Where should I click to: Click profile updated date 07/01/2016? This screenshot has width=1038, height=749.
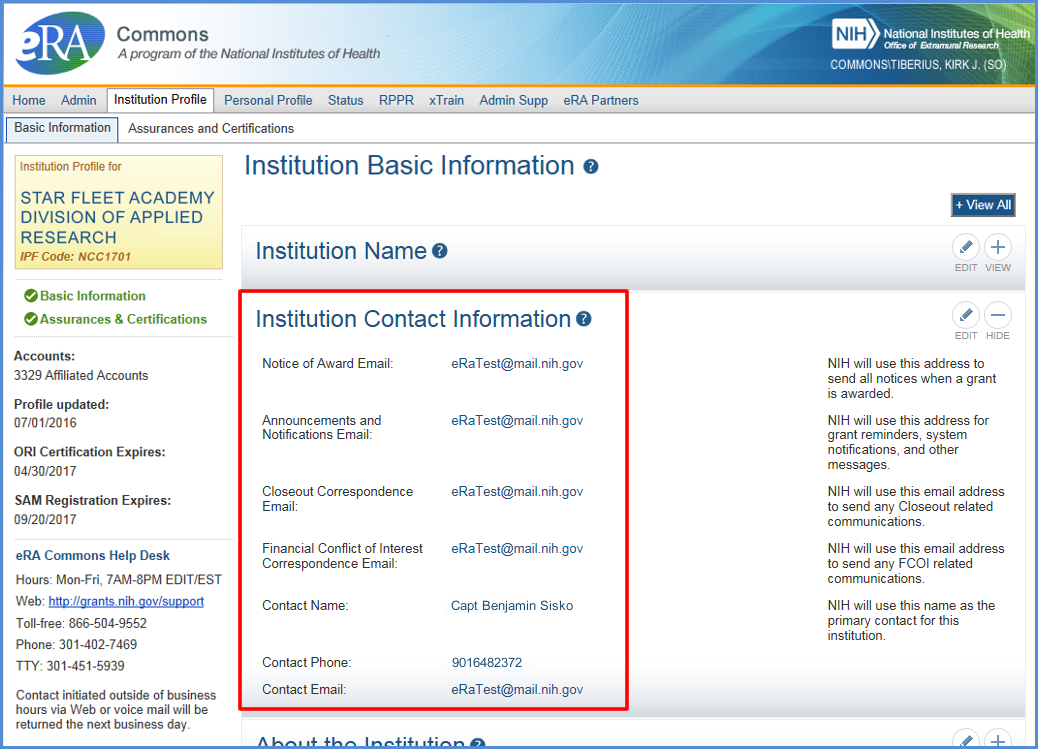[x=45, y=423]
